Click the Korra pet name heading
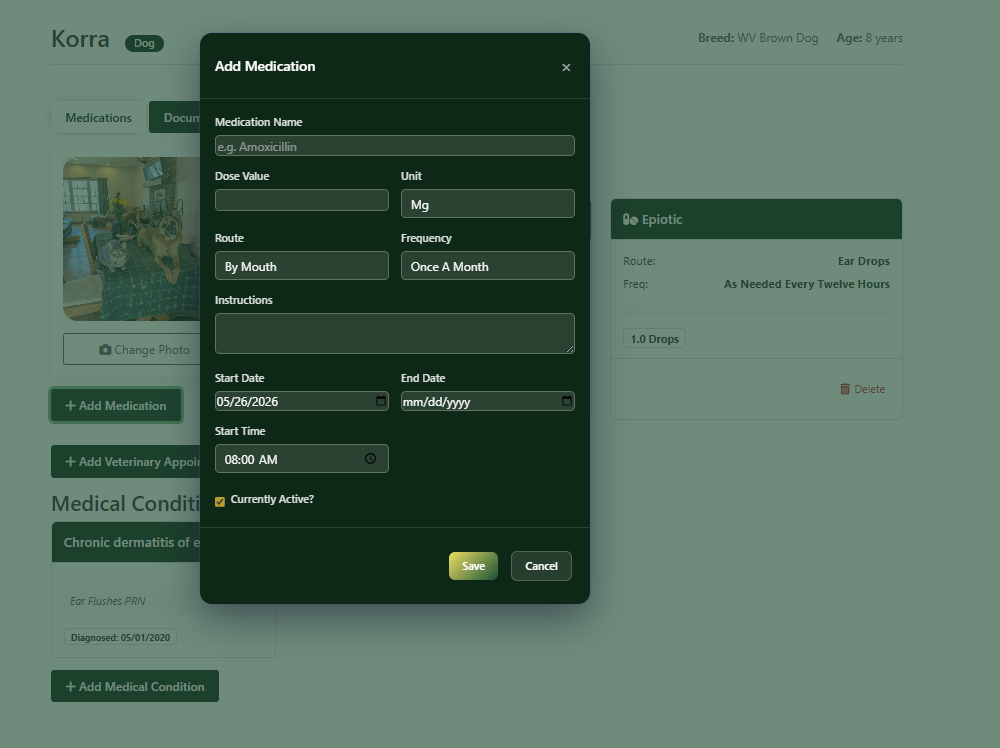Viewport: 1000px width, 748px height. coord(80,39)
